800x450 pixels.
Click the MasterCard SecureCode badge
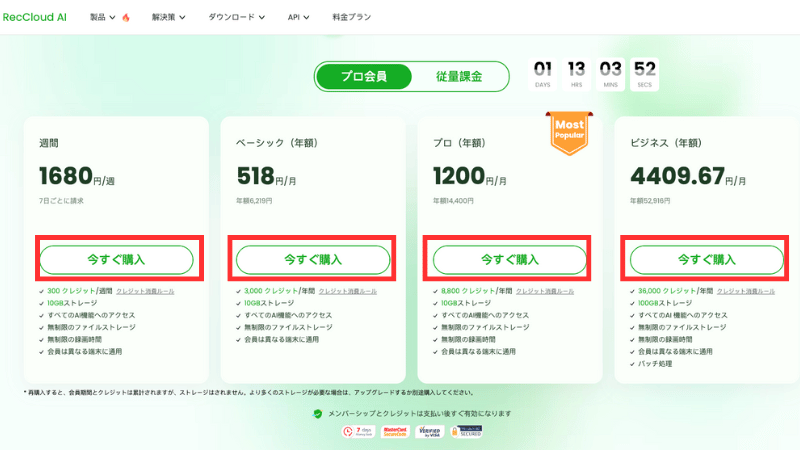(395, 432)
